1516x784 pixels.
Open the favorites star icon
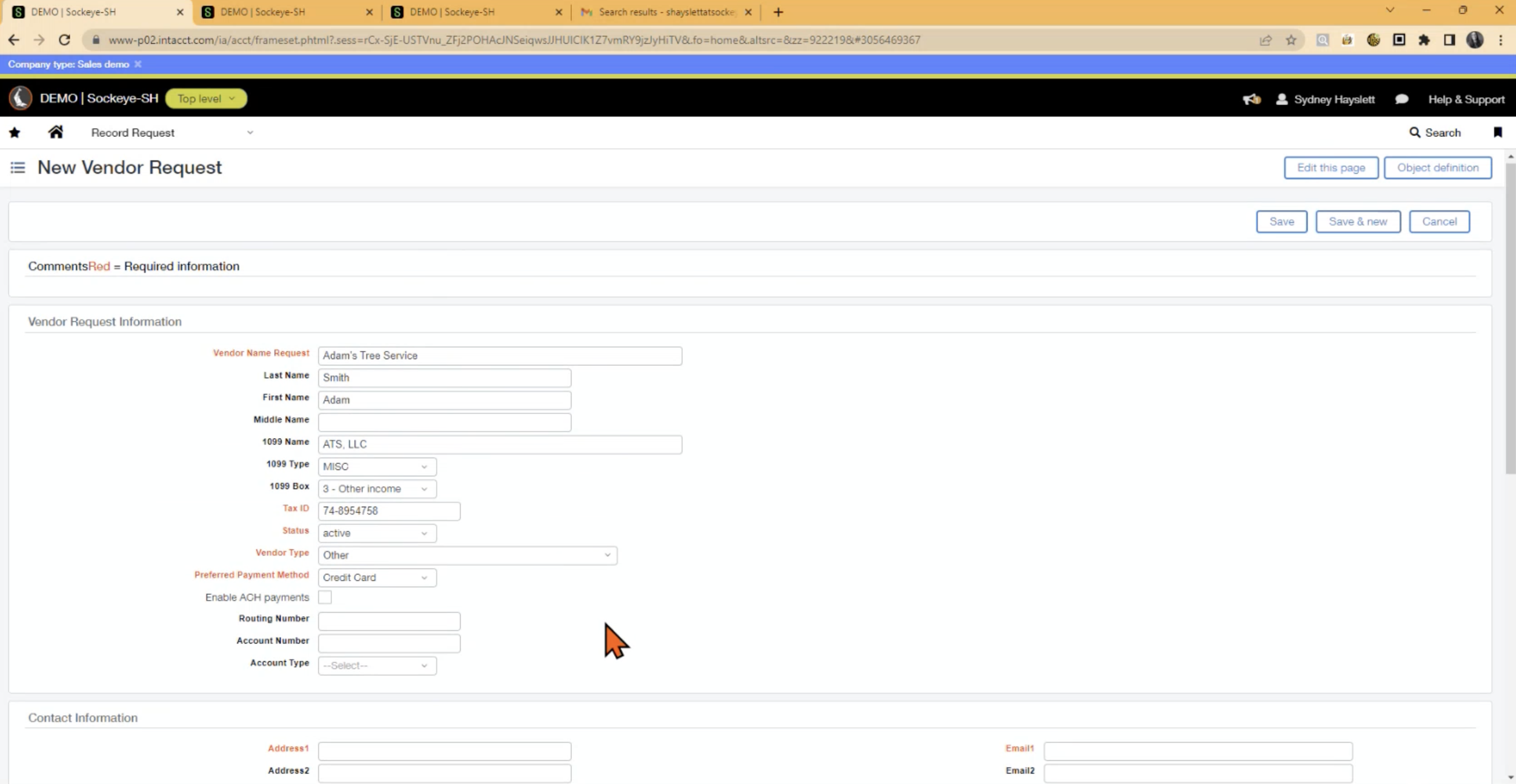(15, 133)
